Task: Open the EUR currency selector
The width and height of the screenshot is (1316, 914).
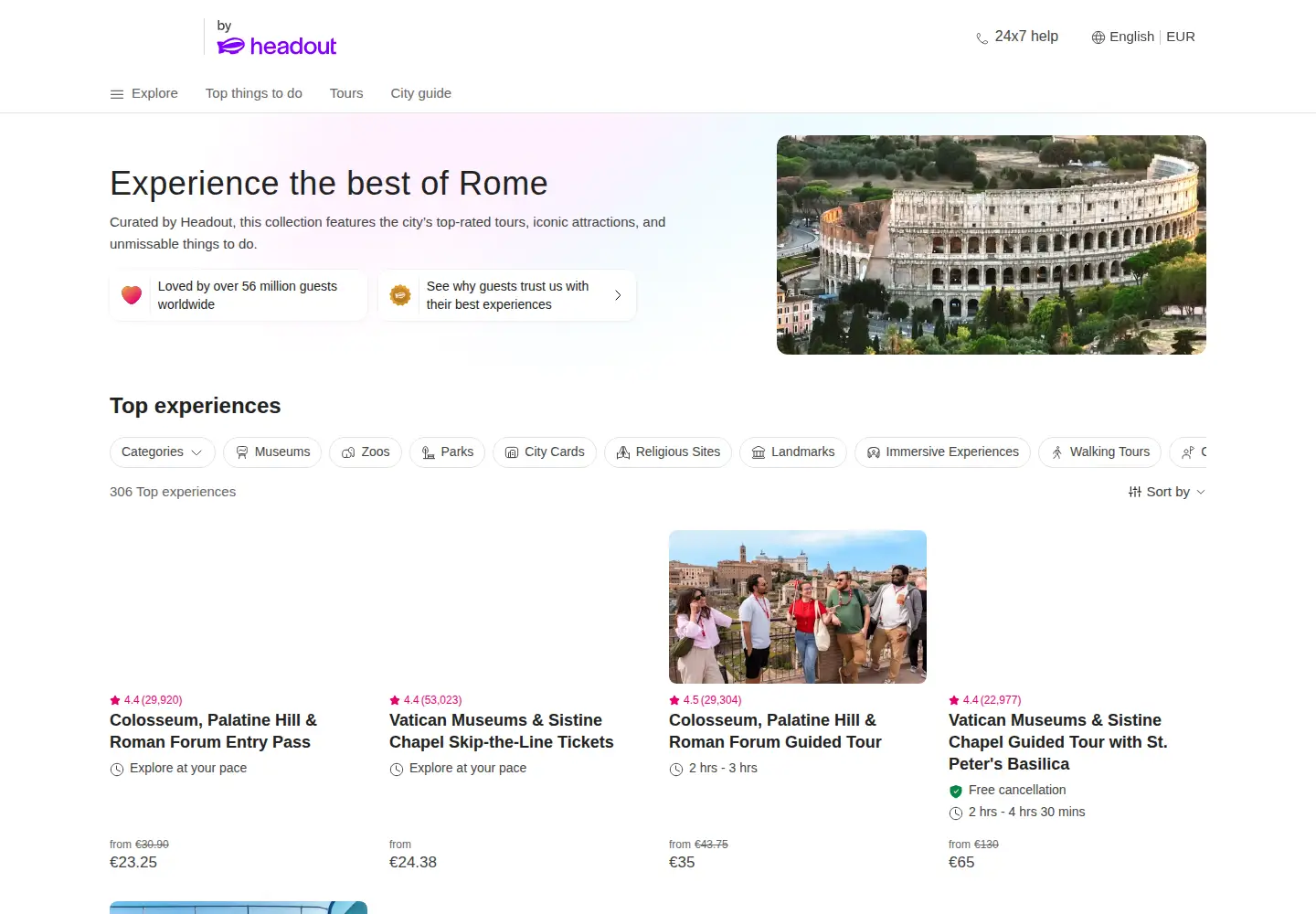Action: tap(1181, 37)
